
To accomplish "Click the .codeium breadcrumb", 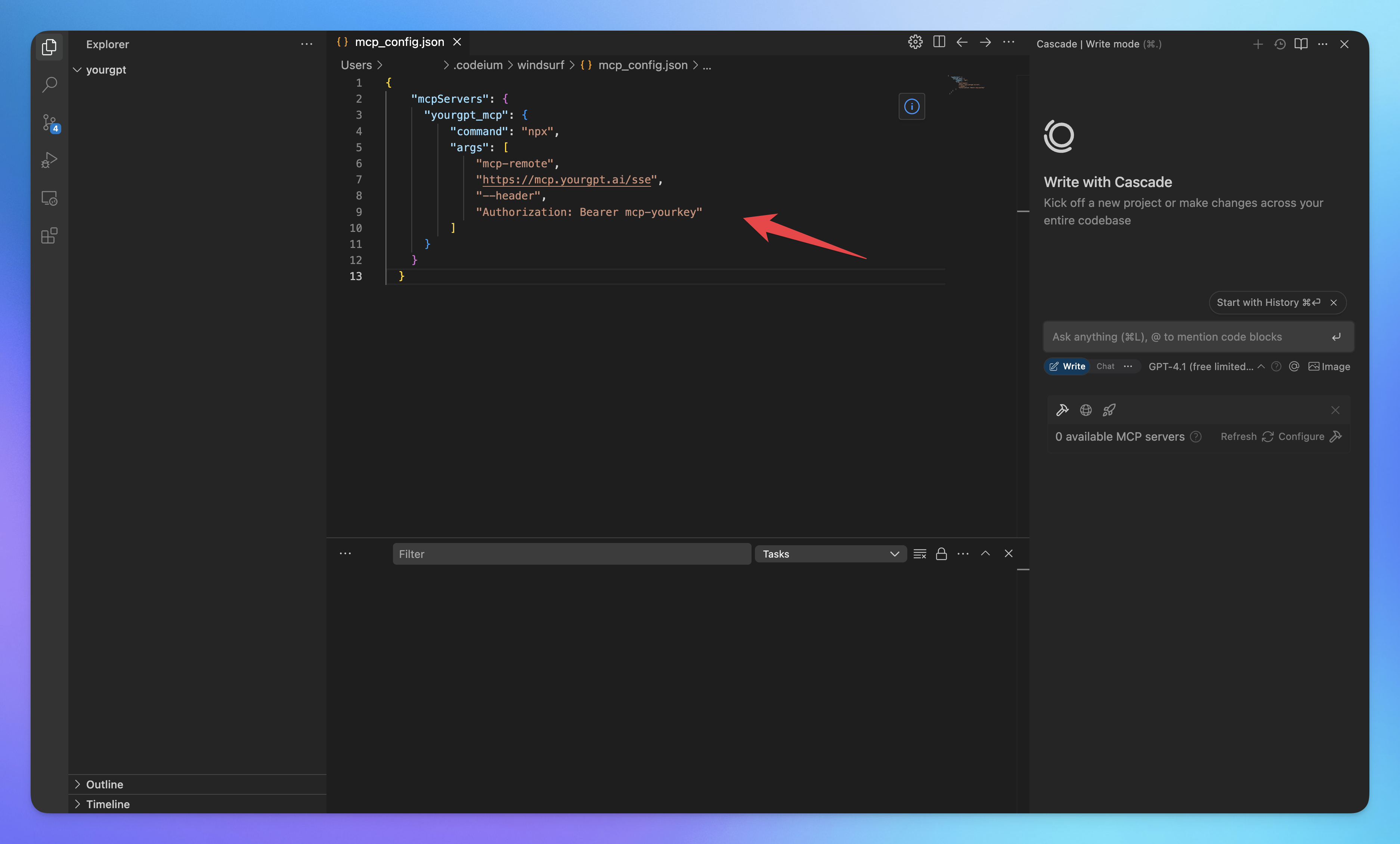I will point(478,65).
